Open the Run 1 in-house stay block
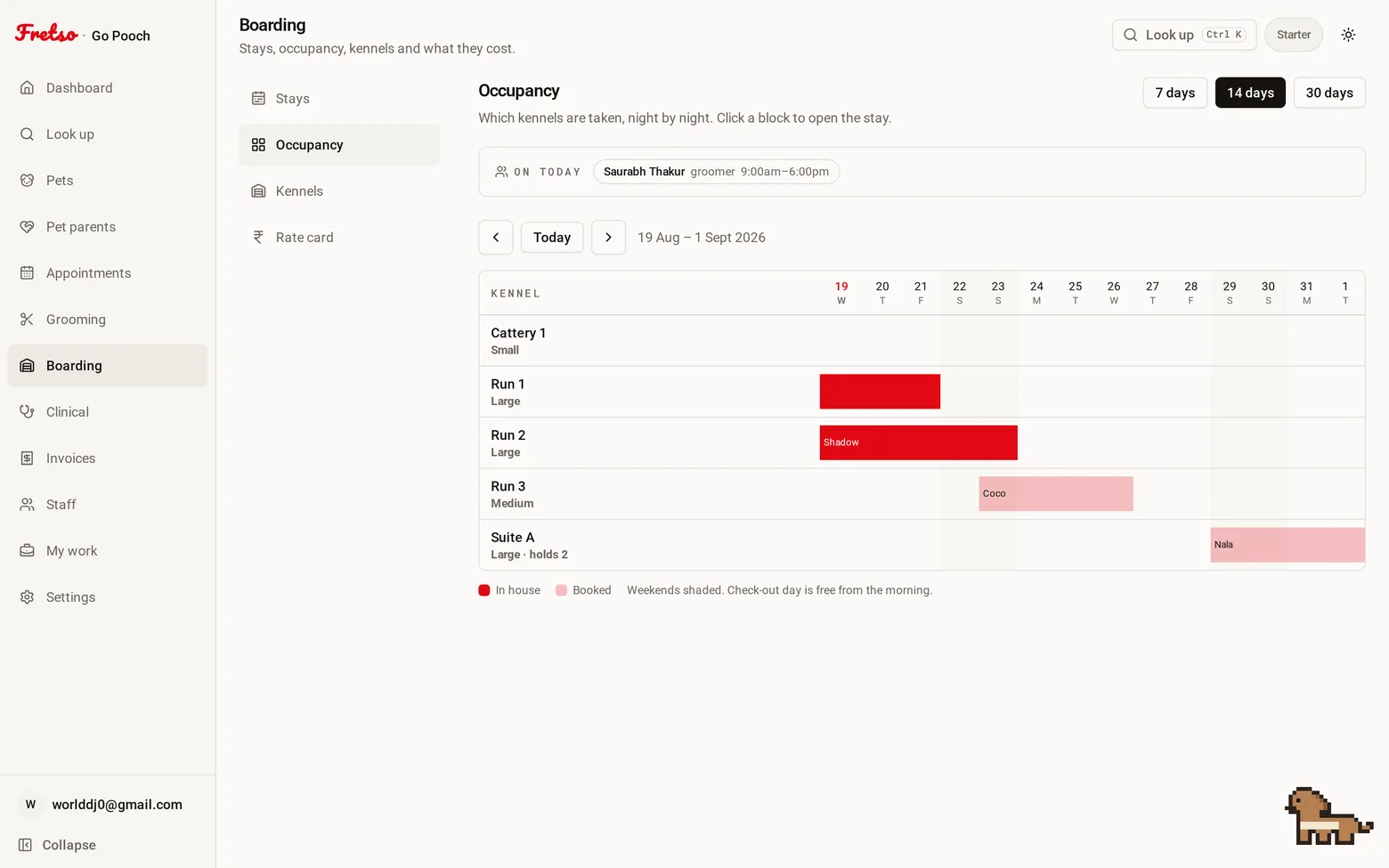1389x868 pixels. click(x=880, y=392)
